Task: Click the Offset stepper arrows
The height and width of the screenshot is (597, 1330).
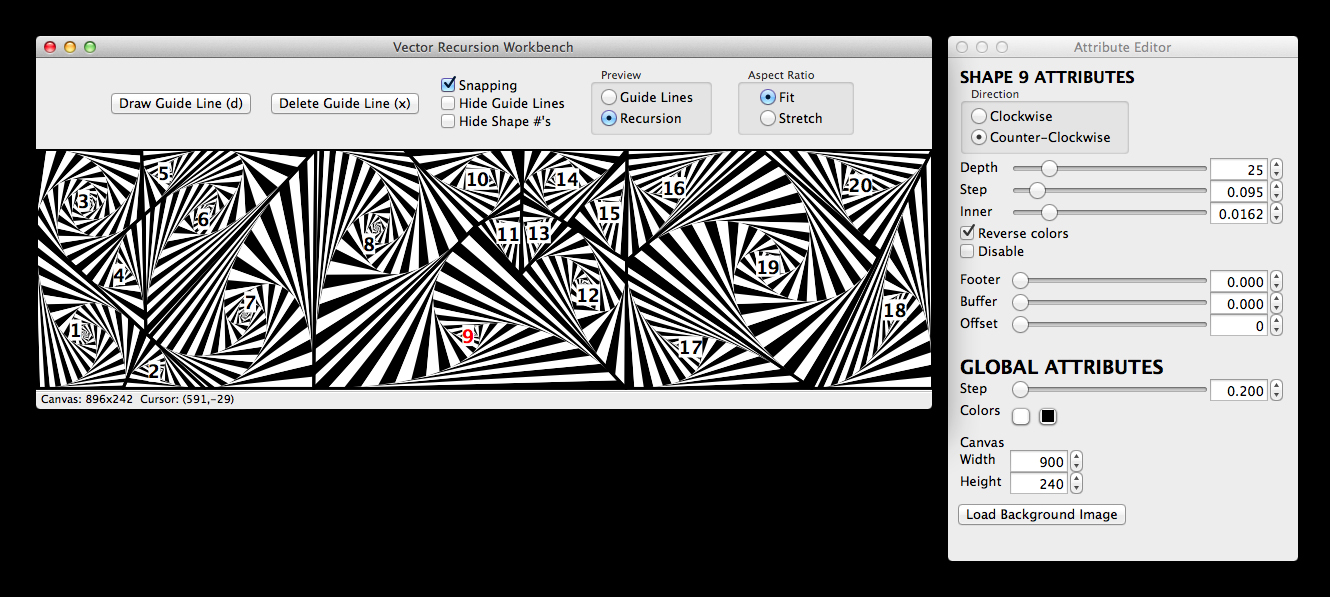Action: (1276, 326)
